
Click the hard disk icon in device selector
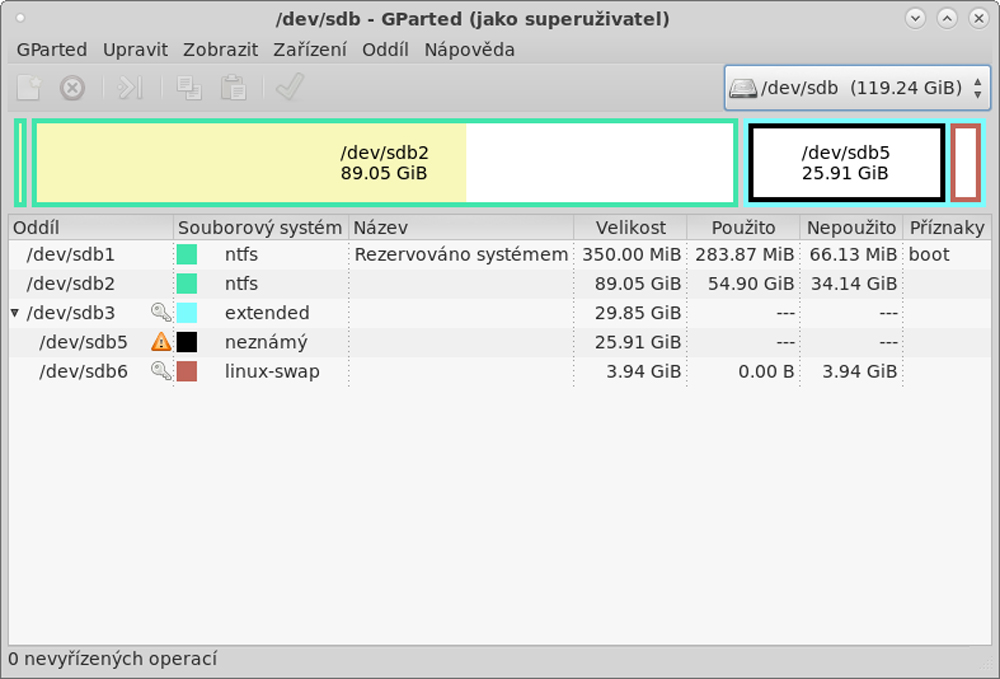click(x=743, y=87)
